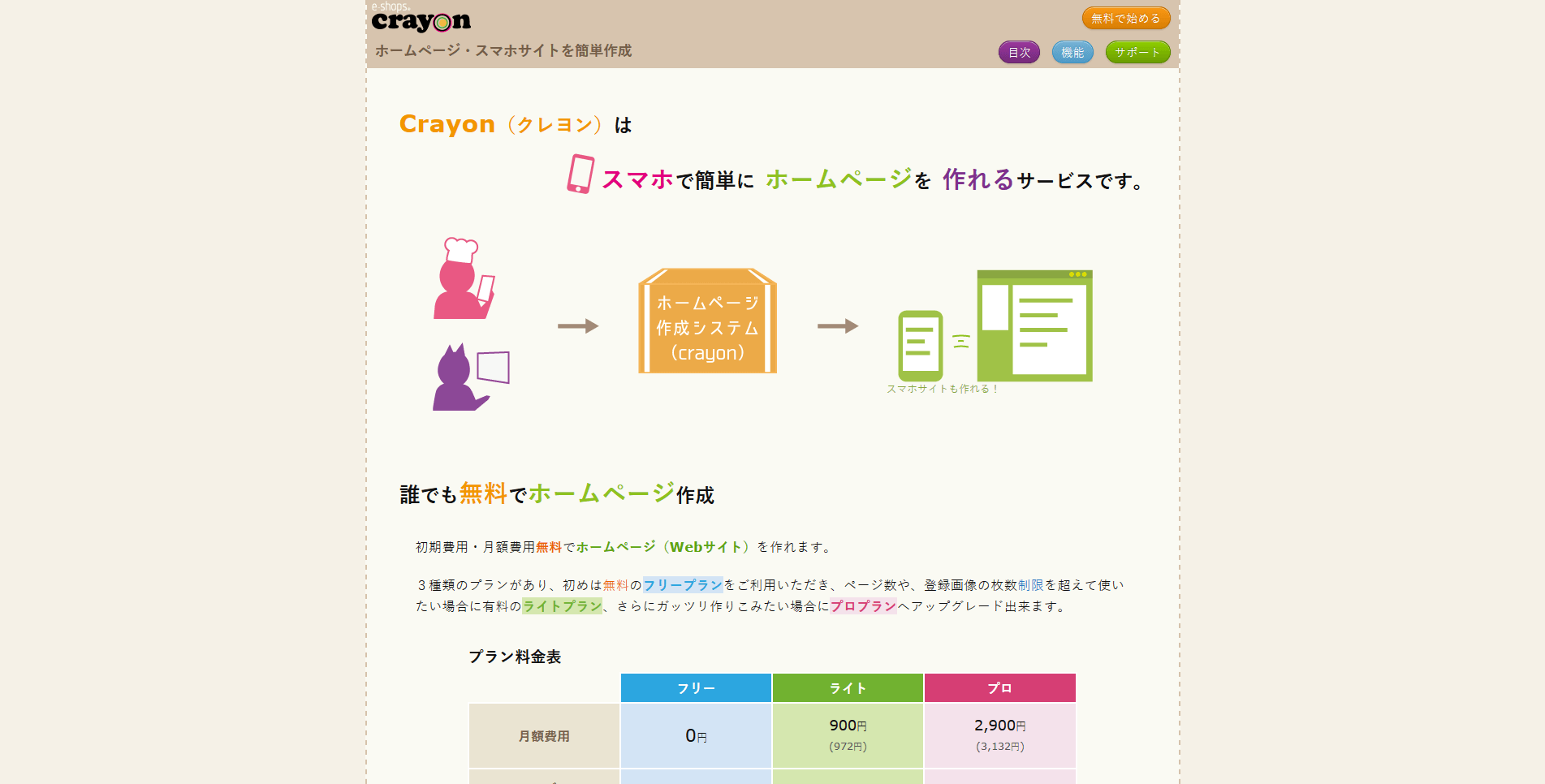Click the arrow after the chef and cat figures
This screenshot has height=784, width=1545.
click(x=578, y=326)
